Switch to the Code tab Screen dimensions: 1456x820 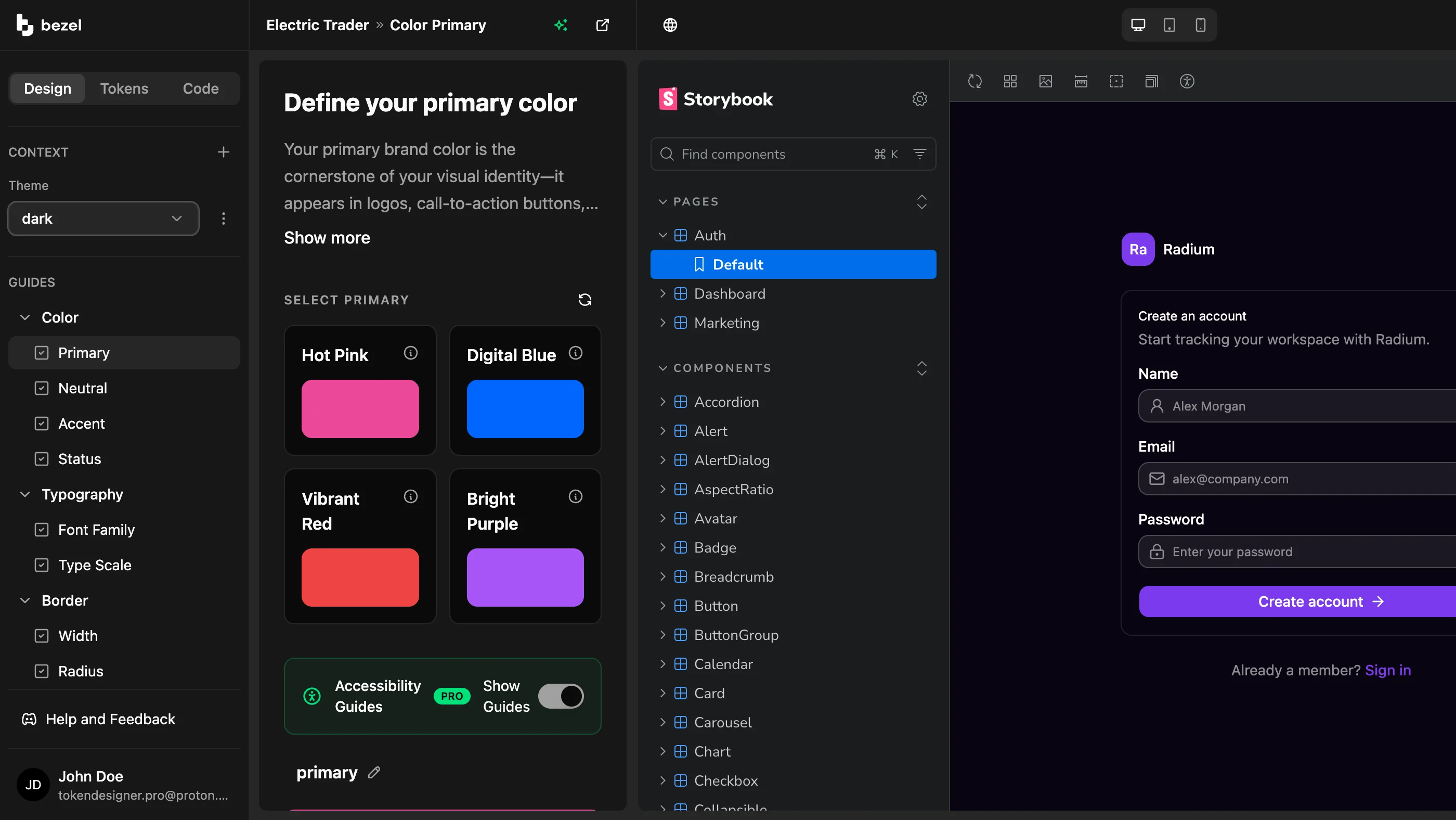201,89
